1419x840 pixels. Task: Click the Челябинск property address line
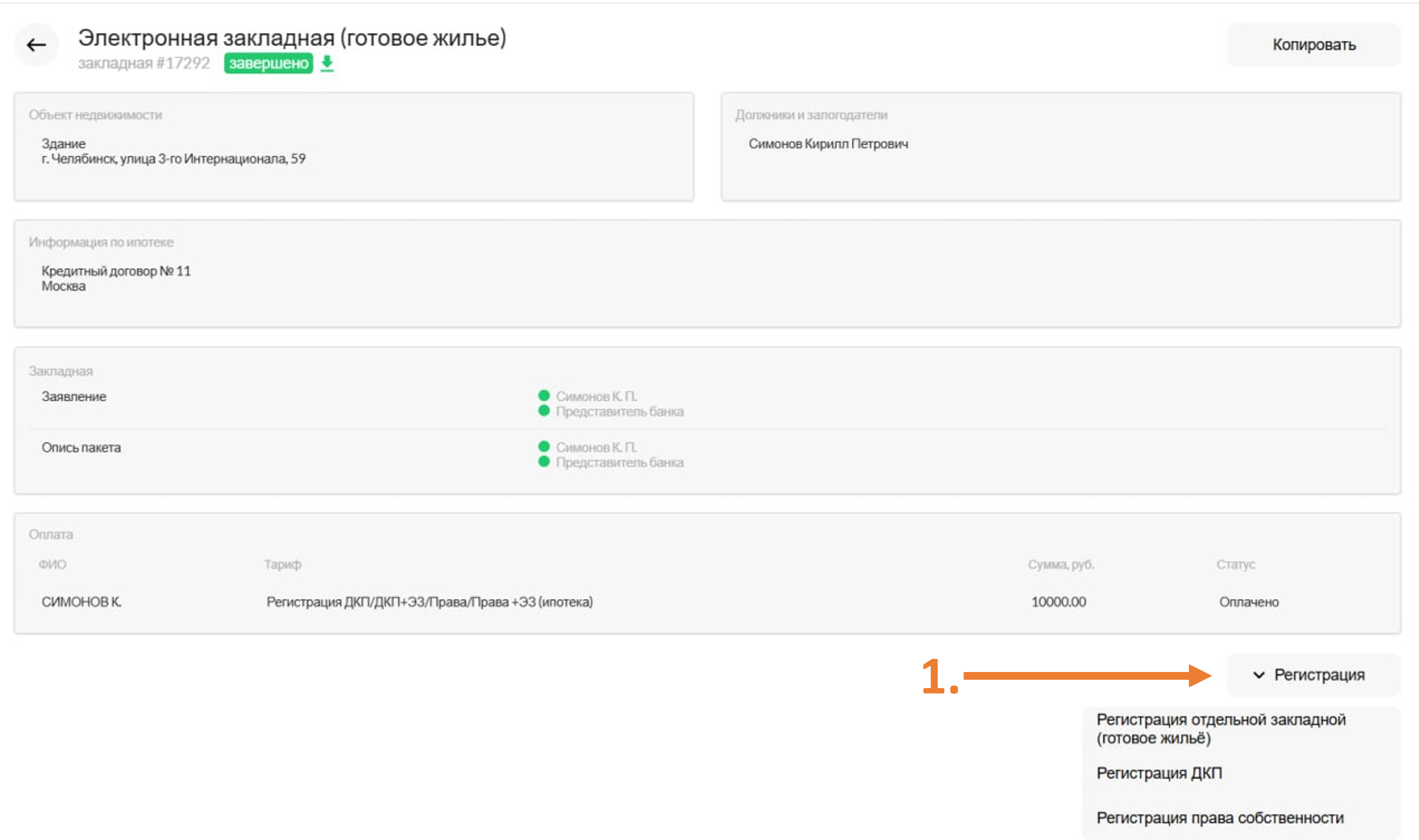click(173, 158)
